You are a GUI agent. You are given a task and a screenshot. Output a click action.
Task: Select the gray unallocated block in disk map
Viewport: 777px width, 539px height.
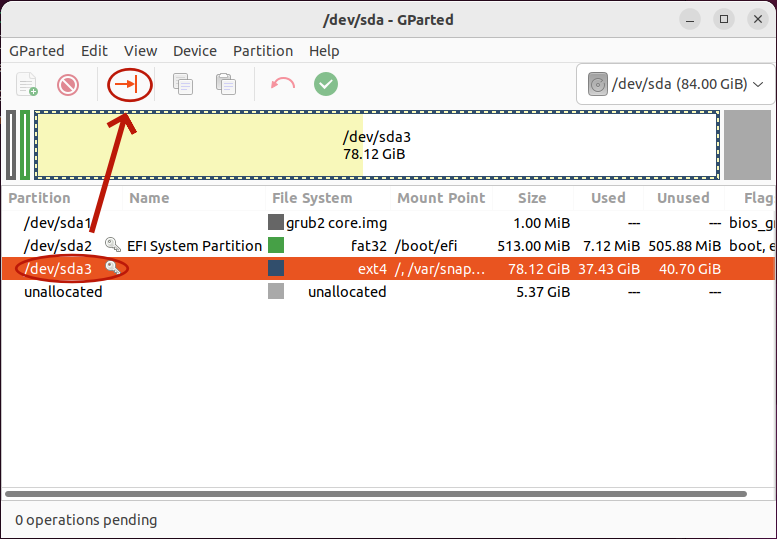pyautogui.click(x=747, y=145)
